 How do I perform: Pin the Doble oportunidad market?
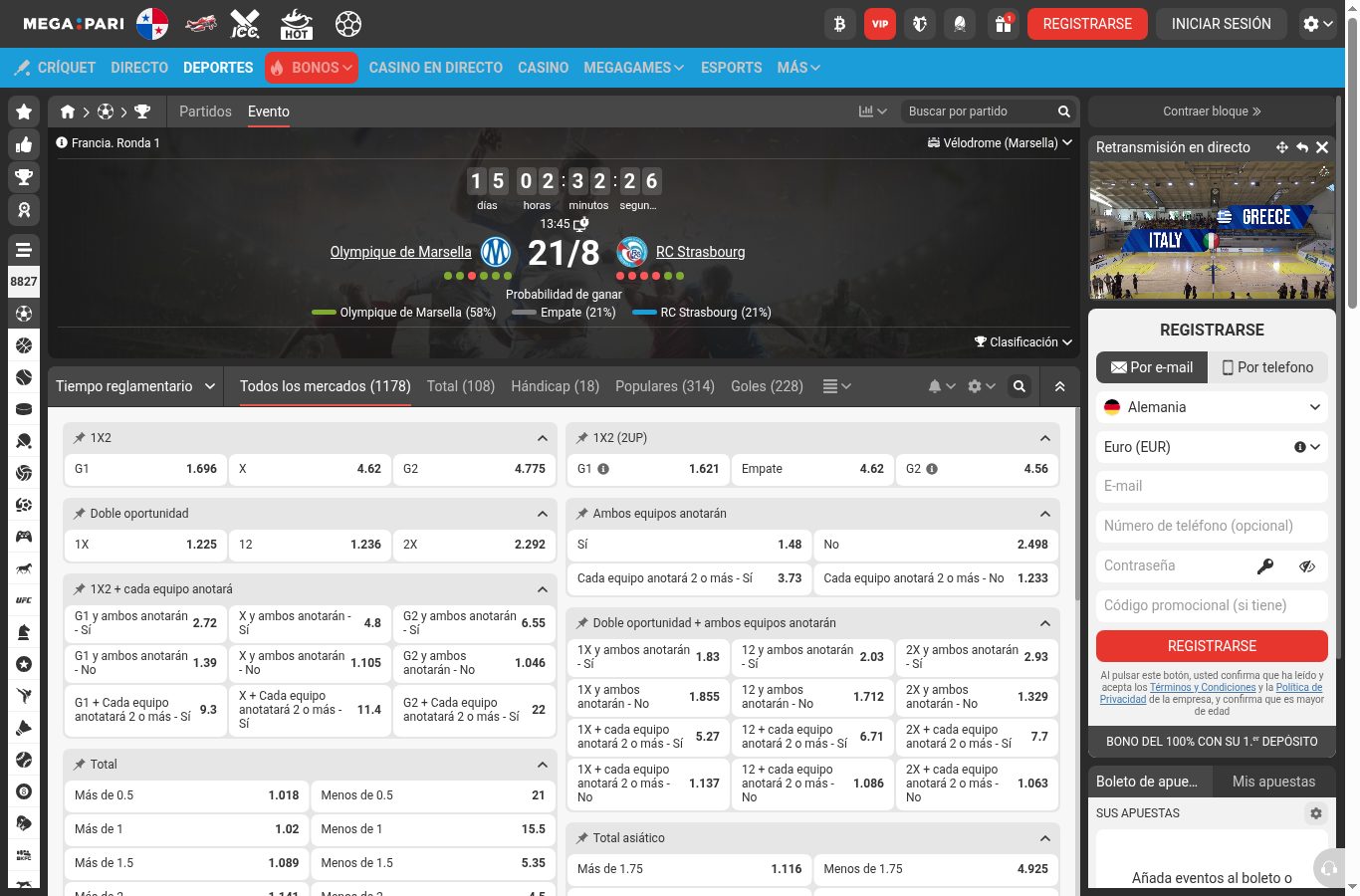pos(80,514)
